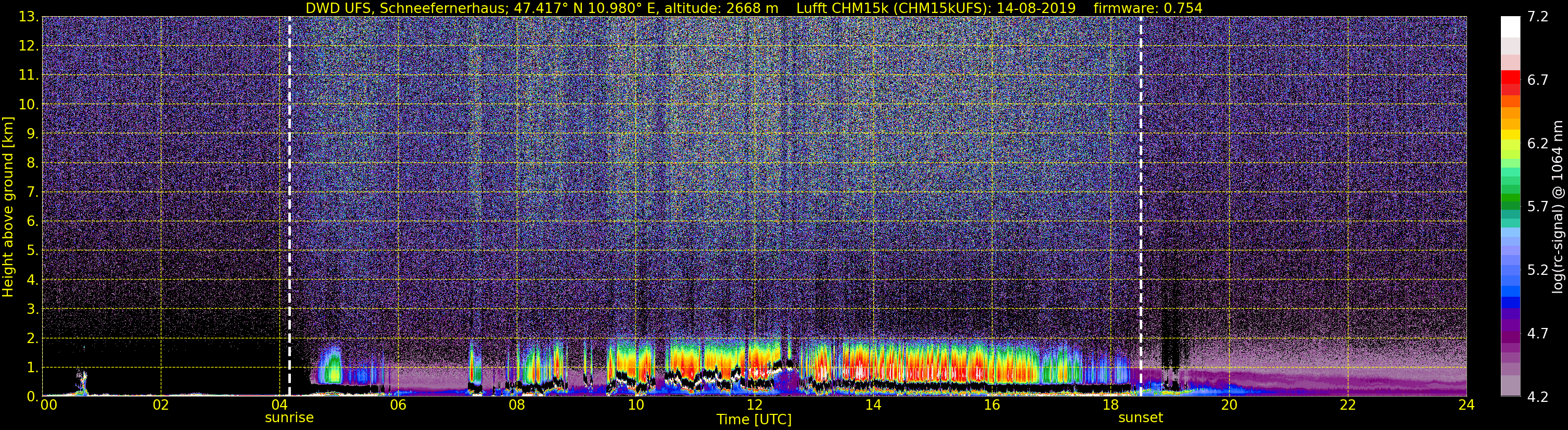Click the '06' time axis tick label
1568x430 pixels.
(398, 406)
